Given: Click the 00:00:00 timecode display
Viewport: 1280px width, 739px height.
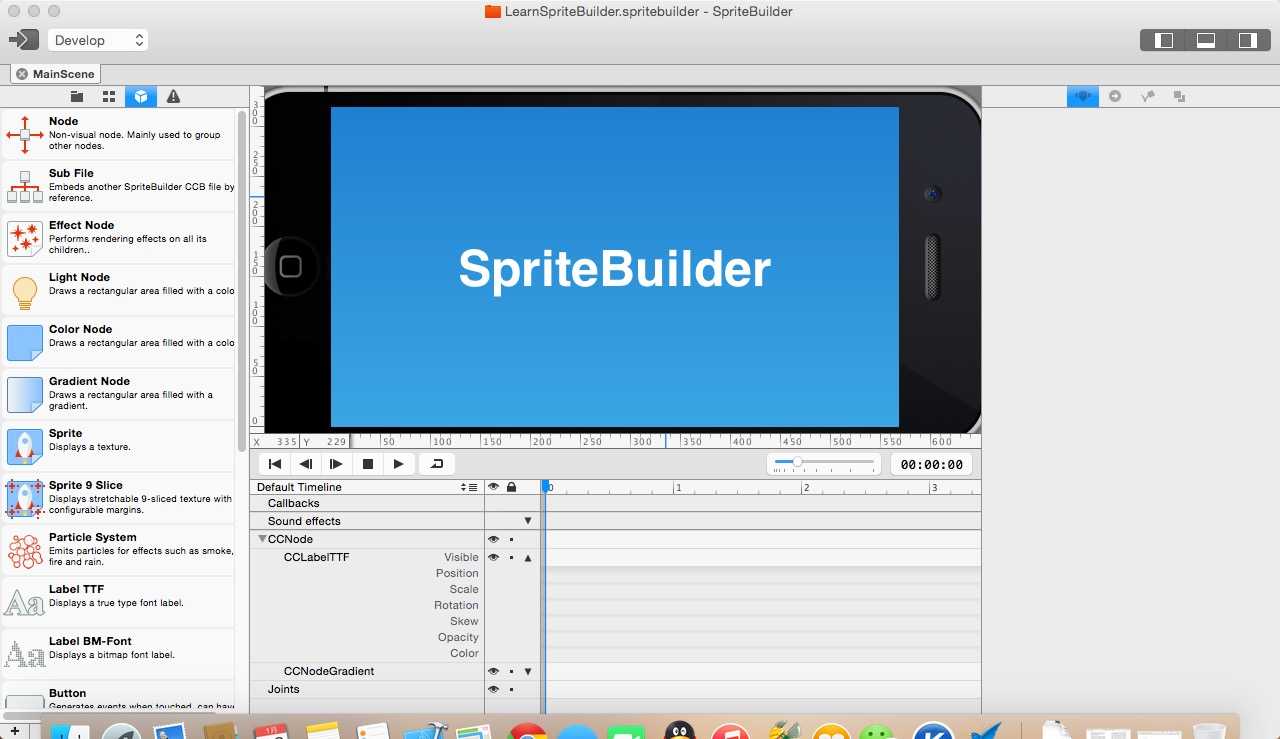Looking at the screenshot, I should coord(931,464).
